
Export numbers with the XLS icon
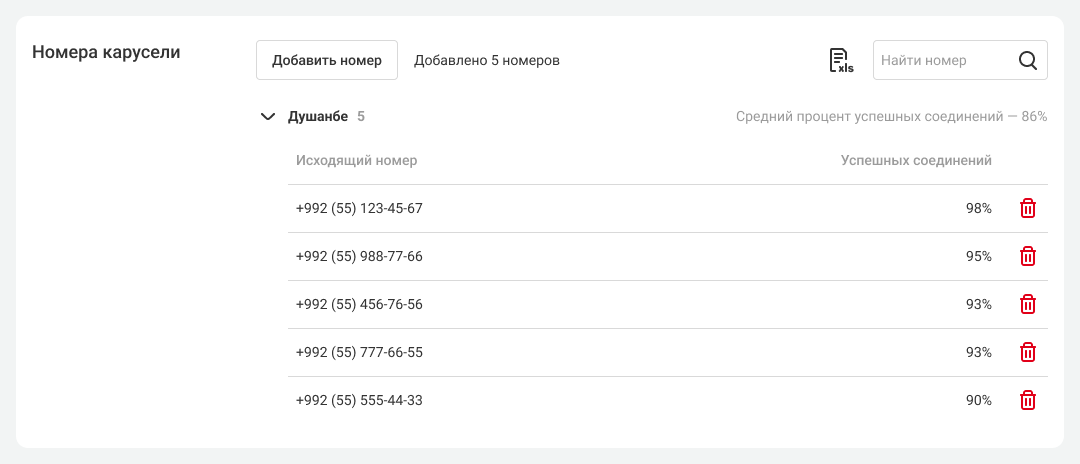tap(840, 60)
